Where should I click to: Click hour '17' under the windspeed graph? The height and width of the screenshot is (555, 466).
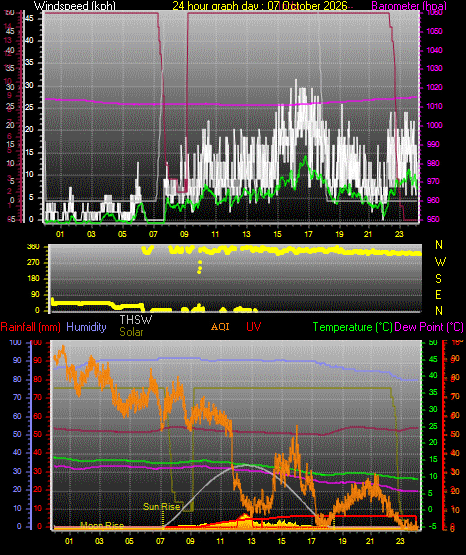click(309, 234)
